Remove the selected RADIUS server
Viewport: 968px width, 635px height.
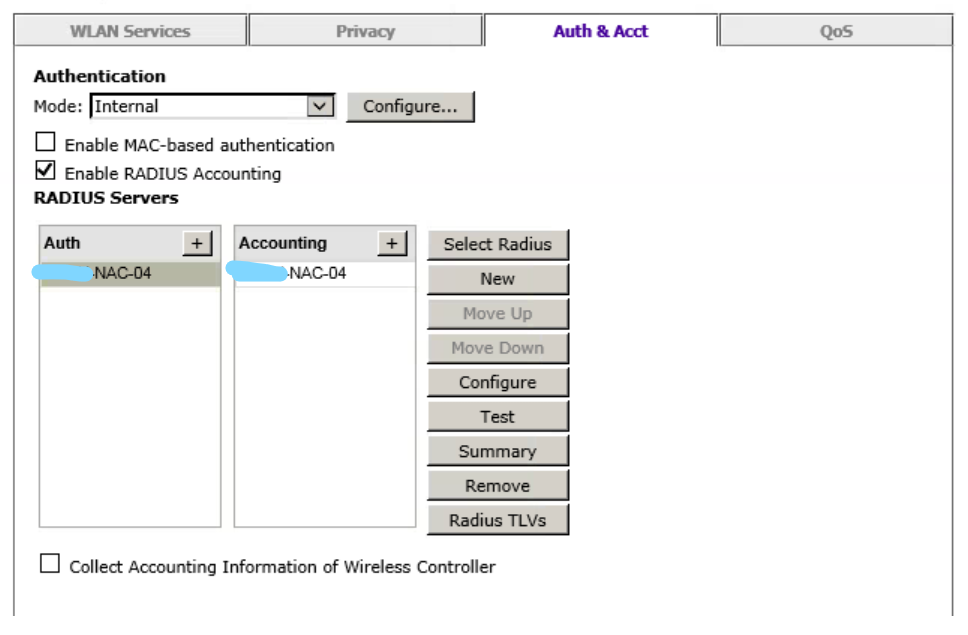pyautogui.click(x=497, y=486)
